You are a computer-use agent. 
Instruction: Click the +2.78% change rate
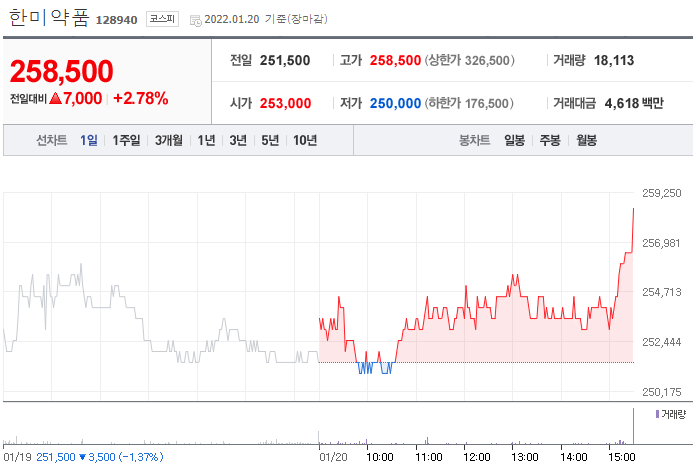141,98
